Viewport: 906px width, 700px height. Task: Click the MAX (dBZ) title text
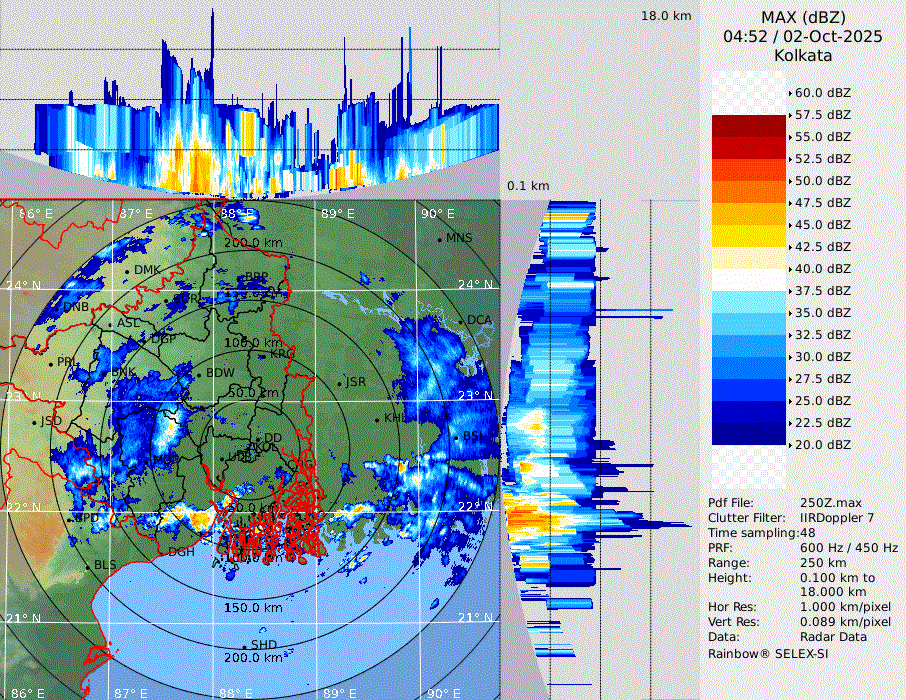(803, 17)
